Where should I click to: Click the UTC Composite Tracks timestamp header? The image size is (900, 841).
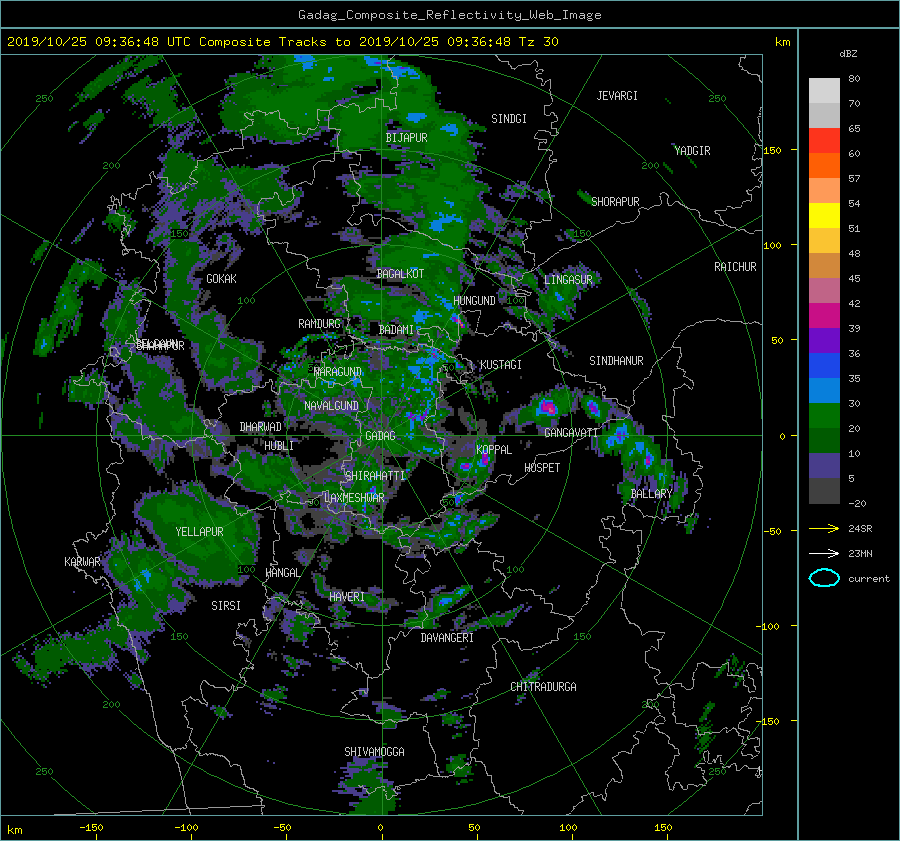pos(283,42)
